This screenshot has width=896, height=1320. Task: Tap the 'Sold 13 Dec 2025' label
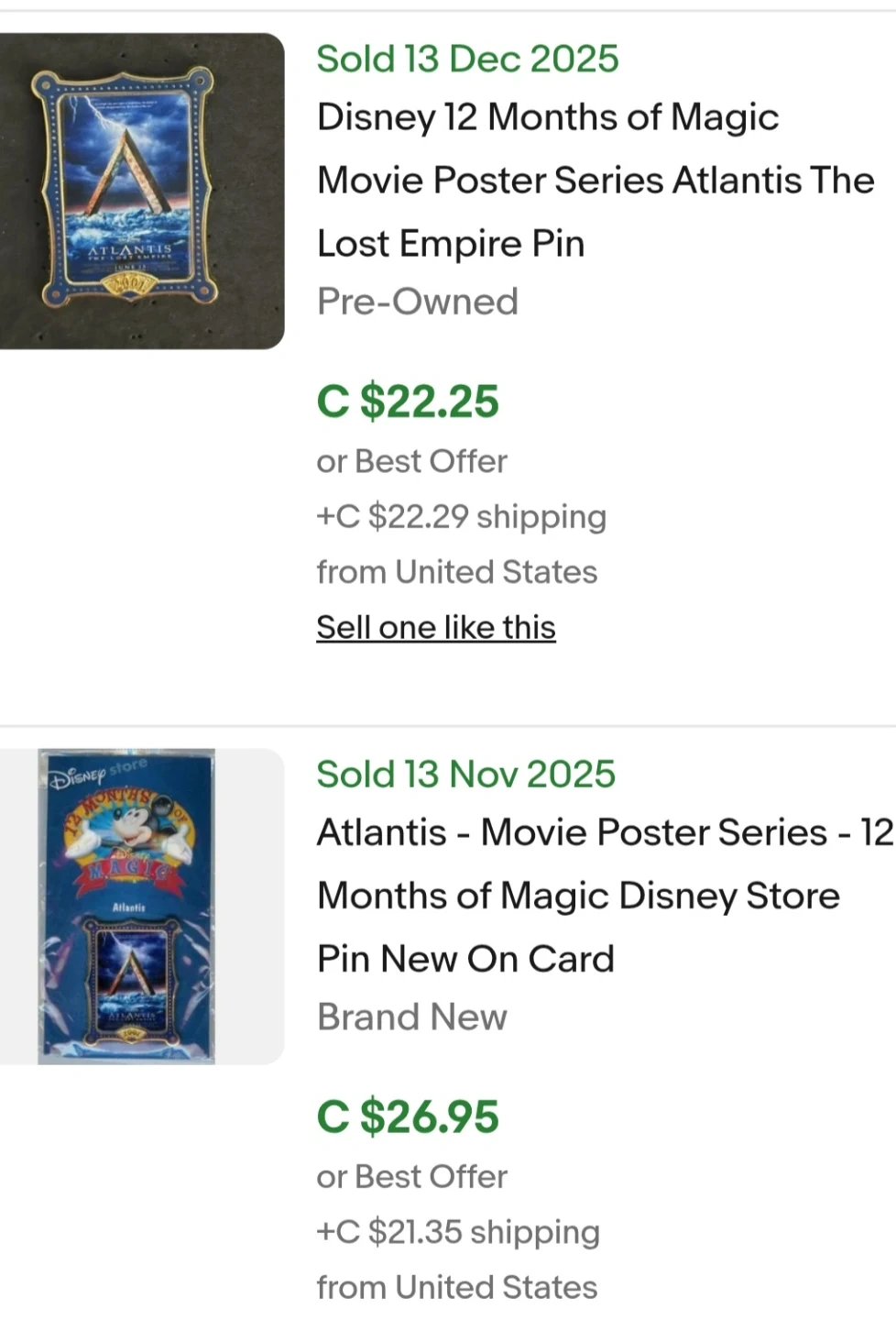click(467, 59)
